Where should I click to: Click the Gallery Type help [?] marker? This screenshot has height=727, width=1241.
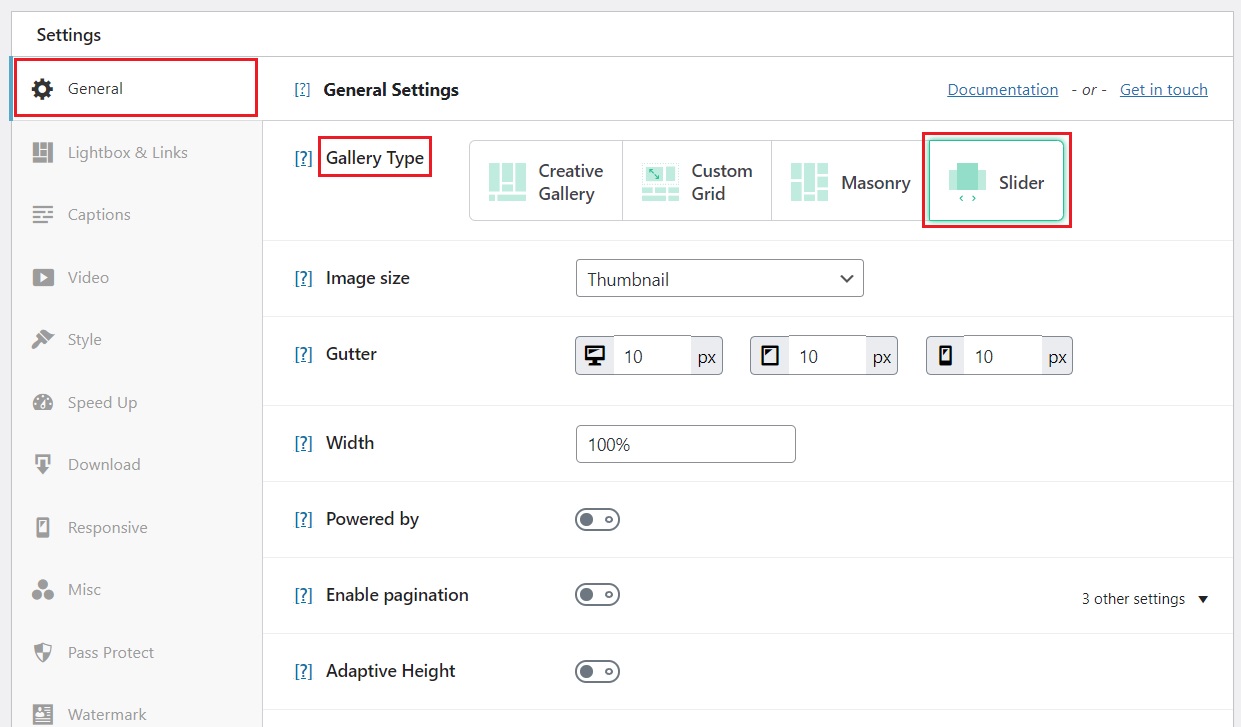[303, 158]
